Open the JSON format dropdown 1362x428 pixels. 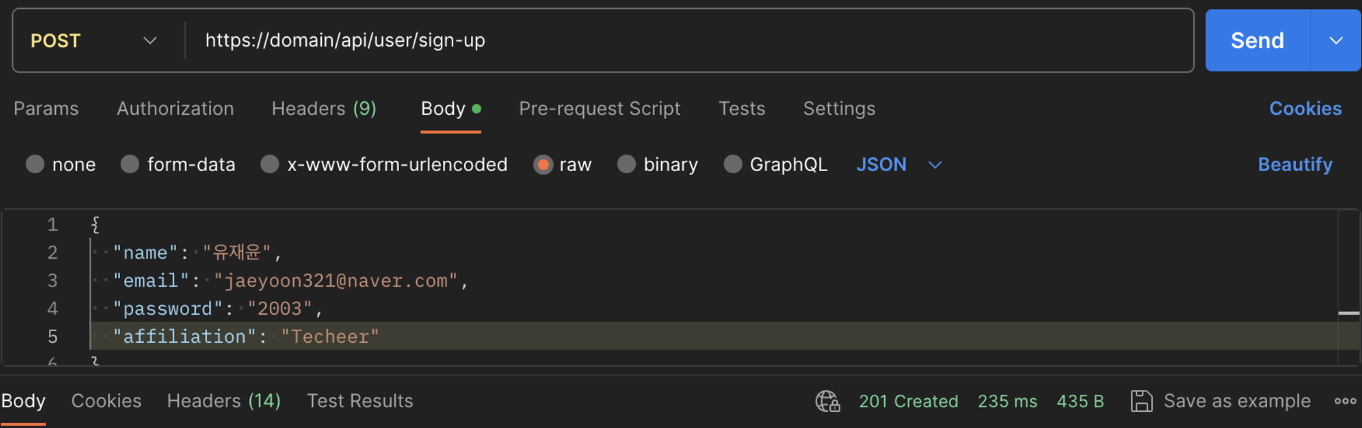pos(899,164)
